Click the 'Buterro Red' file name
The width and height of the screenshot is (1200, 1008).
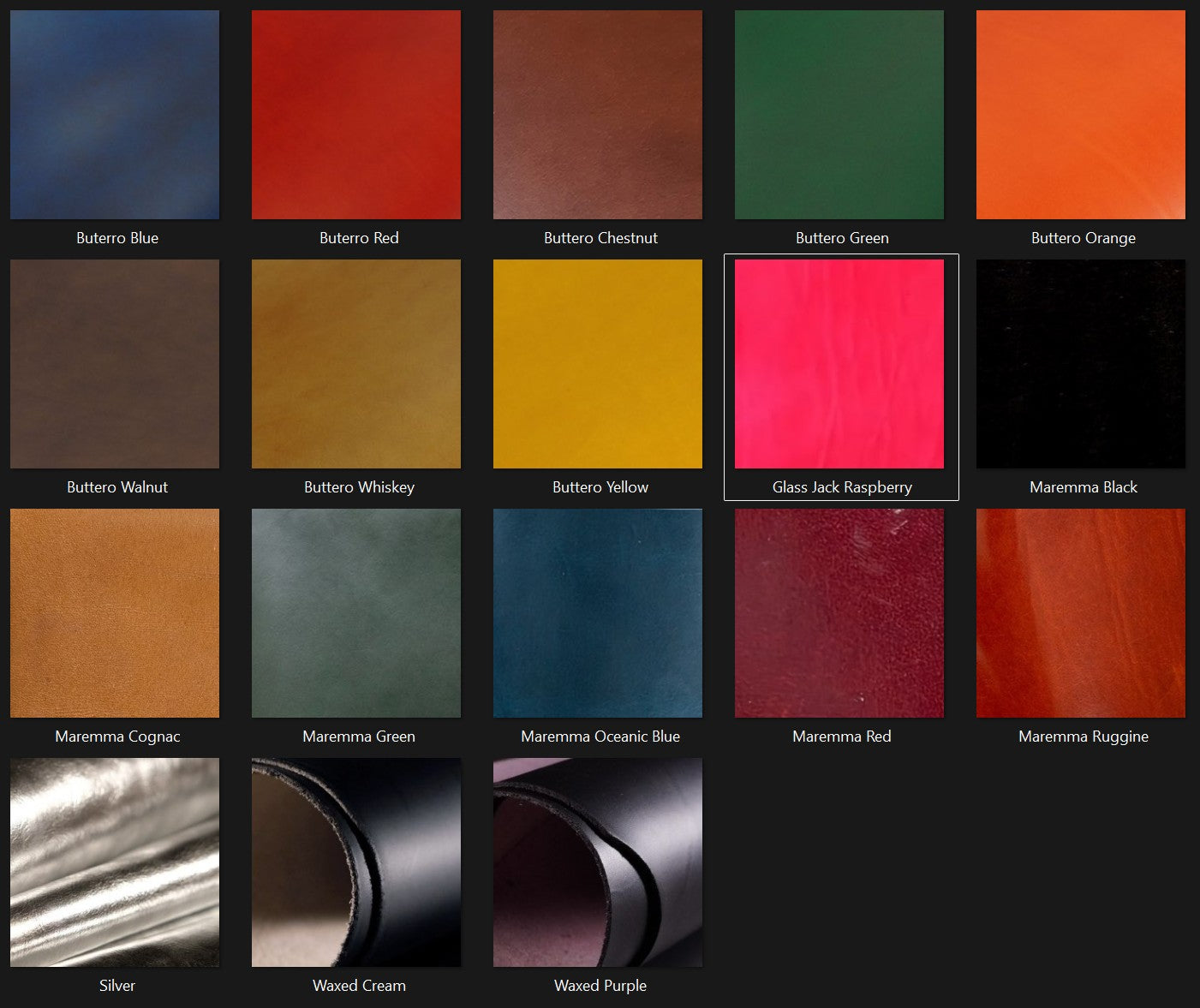[359, 238]
